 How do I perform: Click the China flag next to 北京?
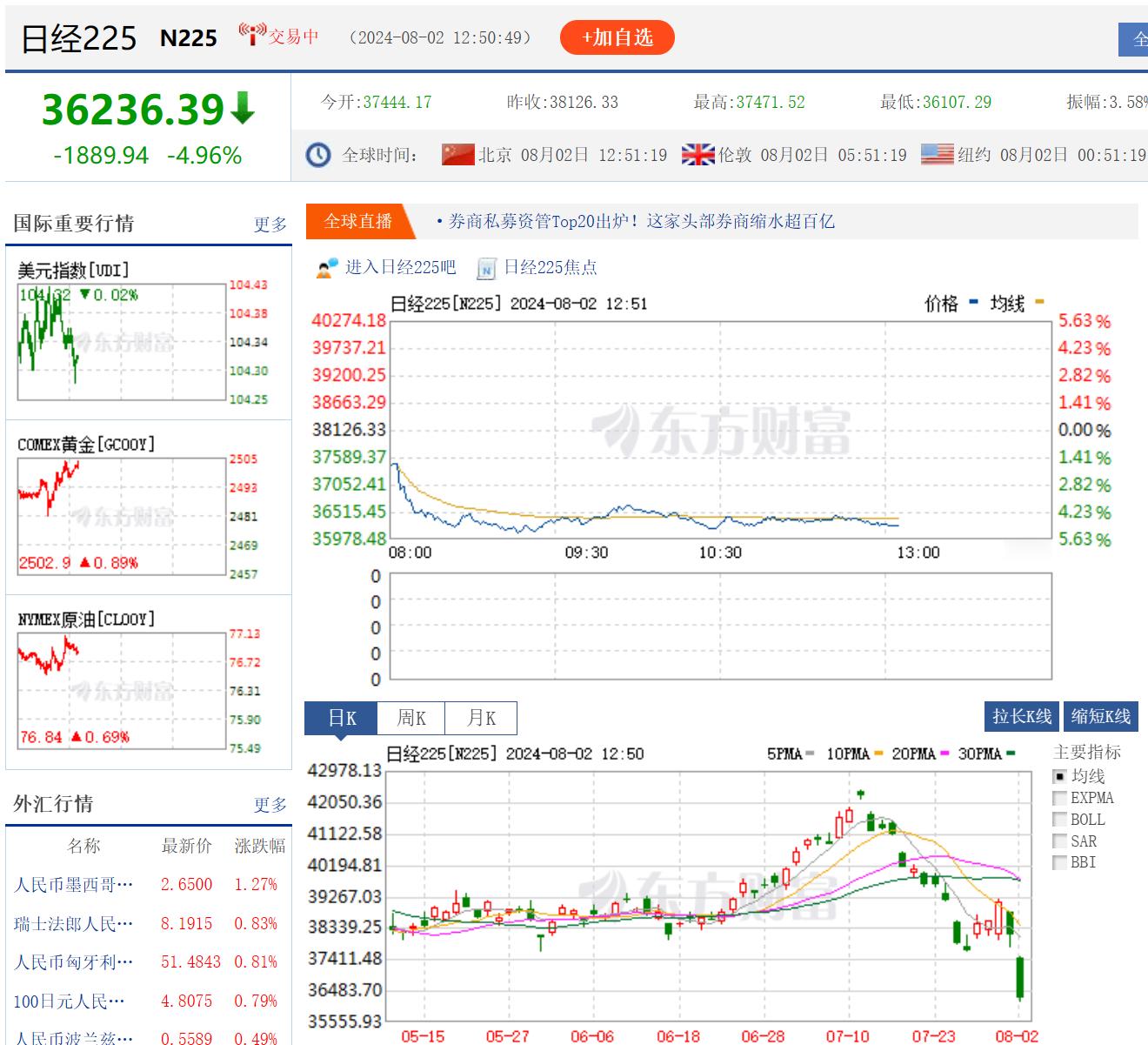pyautogui.click(x=458, y=155)
